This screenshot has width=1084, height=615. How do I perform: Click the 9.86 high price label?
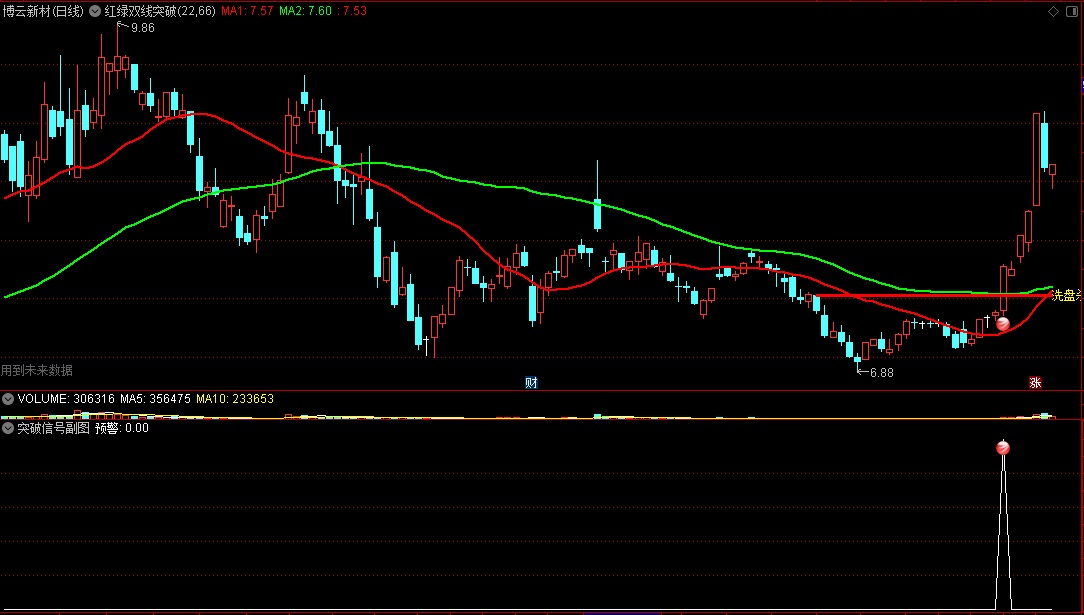[142, 28]
